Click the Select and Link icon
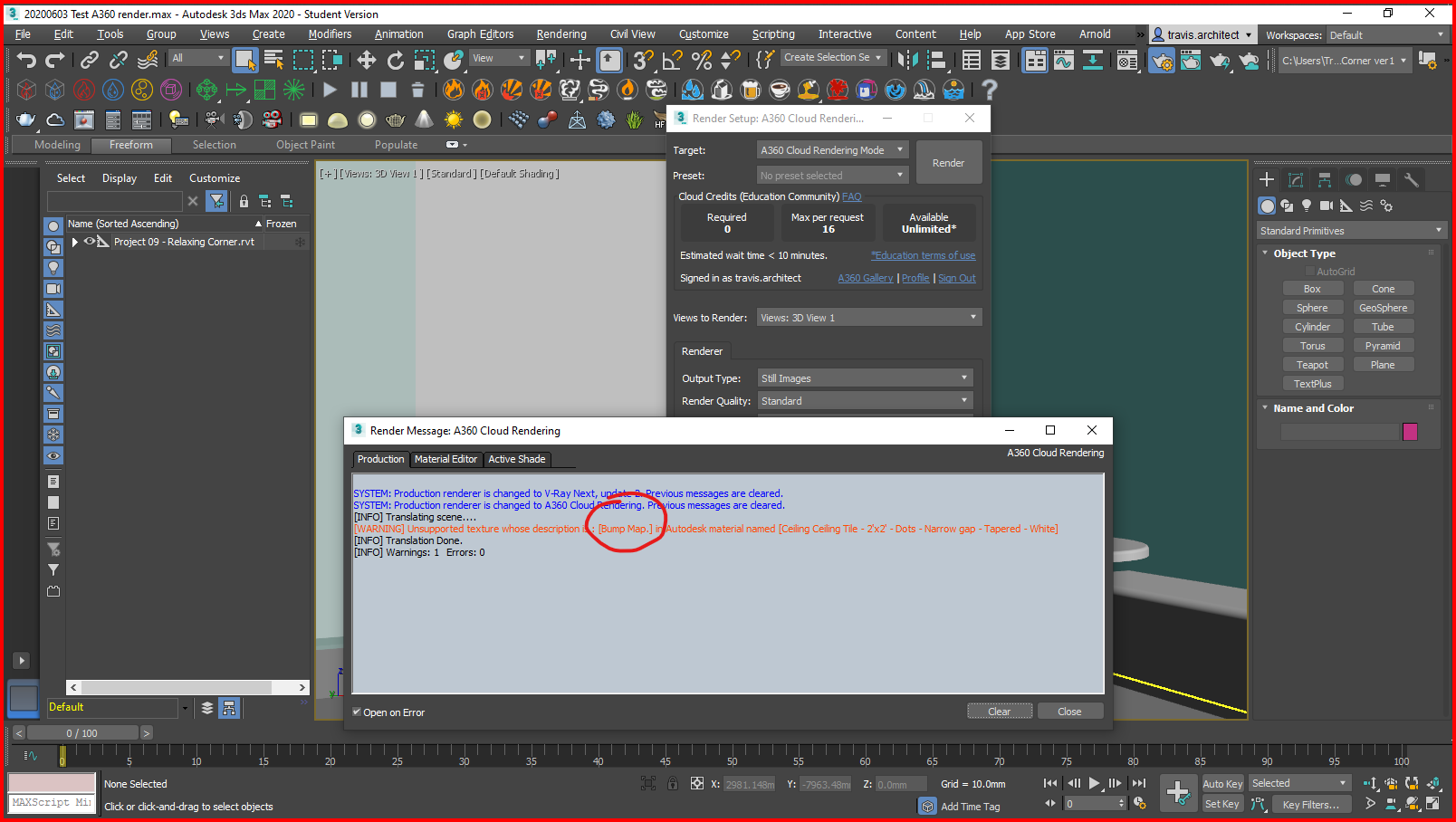 click(x=90, y=60)
